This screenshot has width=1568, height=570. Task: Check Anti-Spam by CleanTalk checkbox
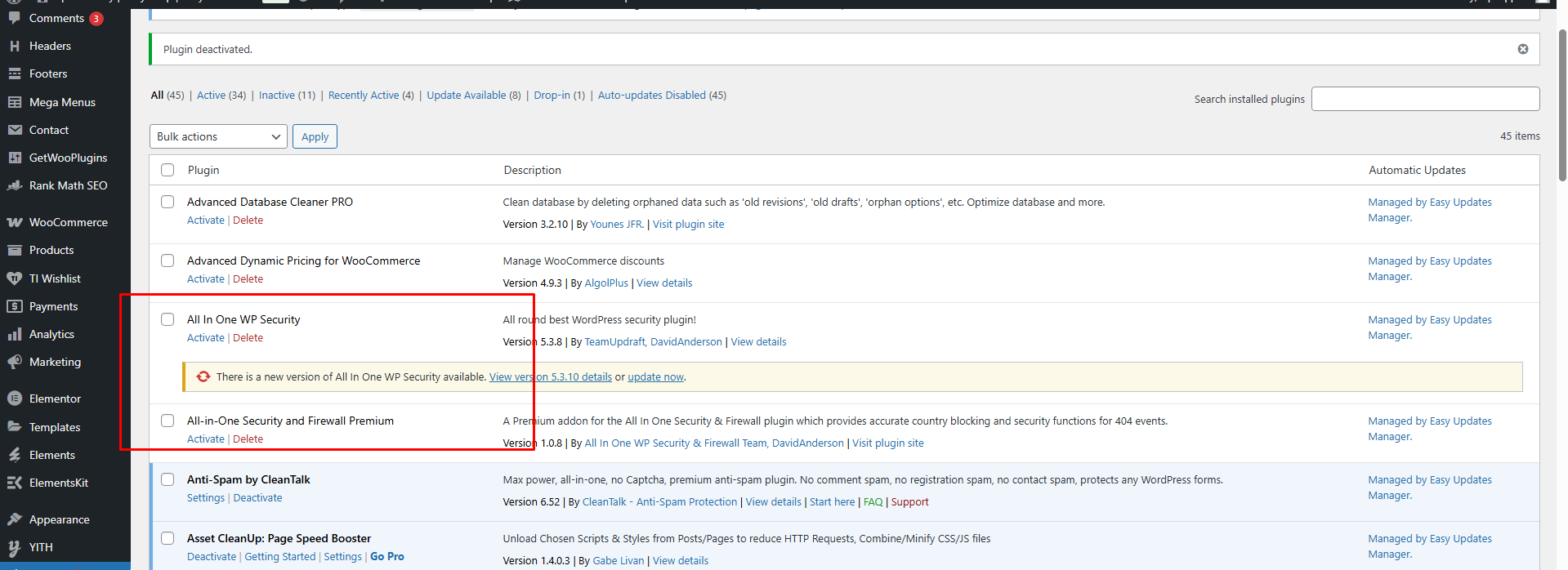click(168, 479)
